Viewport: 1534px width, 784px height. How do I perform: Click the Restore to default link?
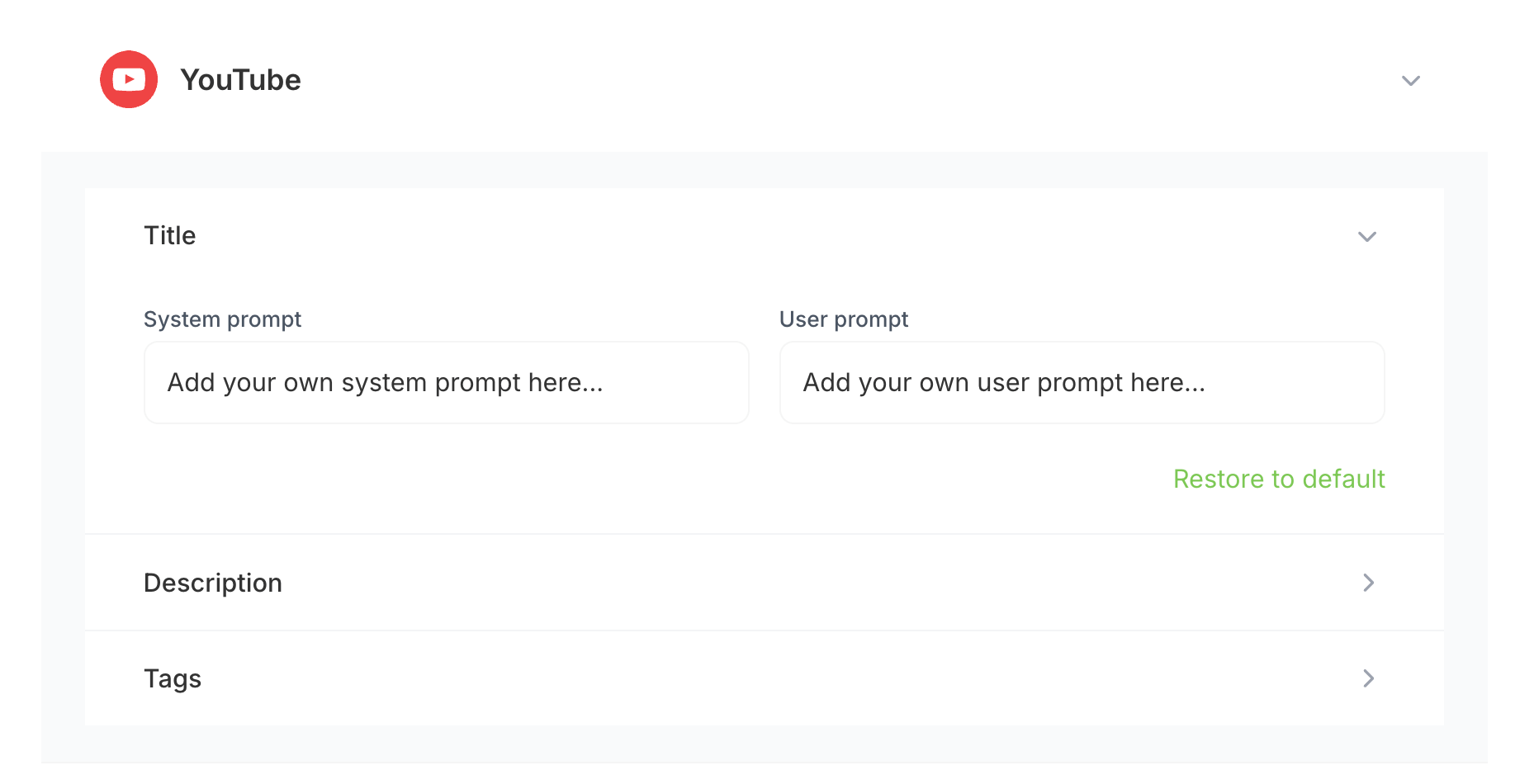pyautogui.click(x=1279, y=479)
